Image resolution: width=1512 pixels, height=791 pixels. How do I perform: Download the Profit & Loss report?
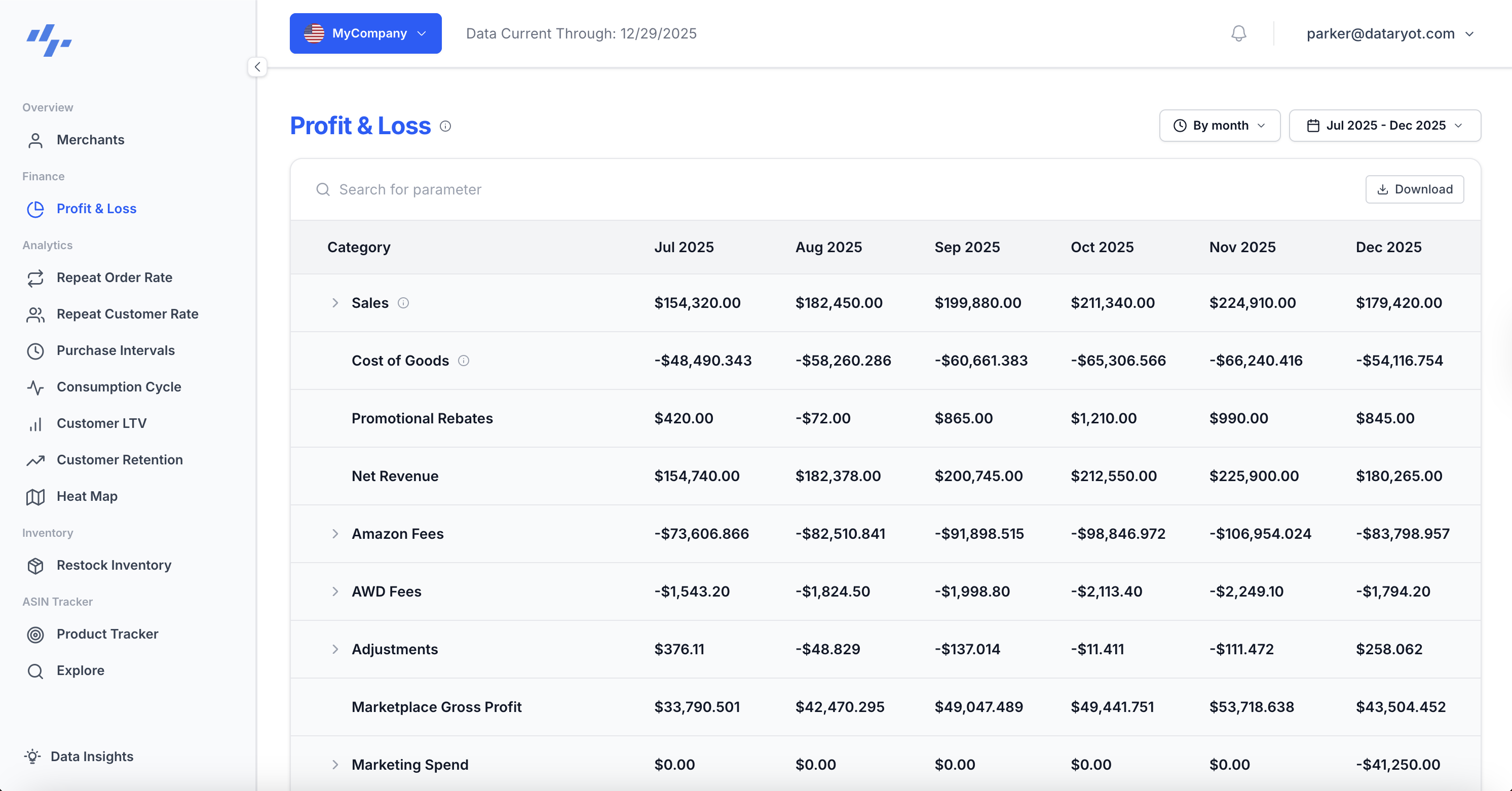click(x=1415, y=189)
